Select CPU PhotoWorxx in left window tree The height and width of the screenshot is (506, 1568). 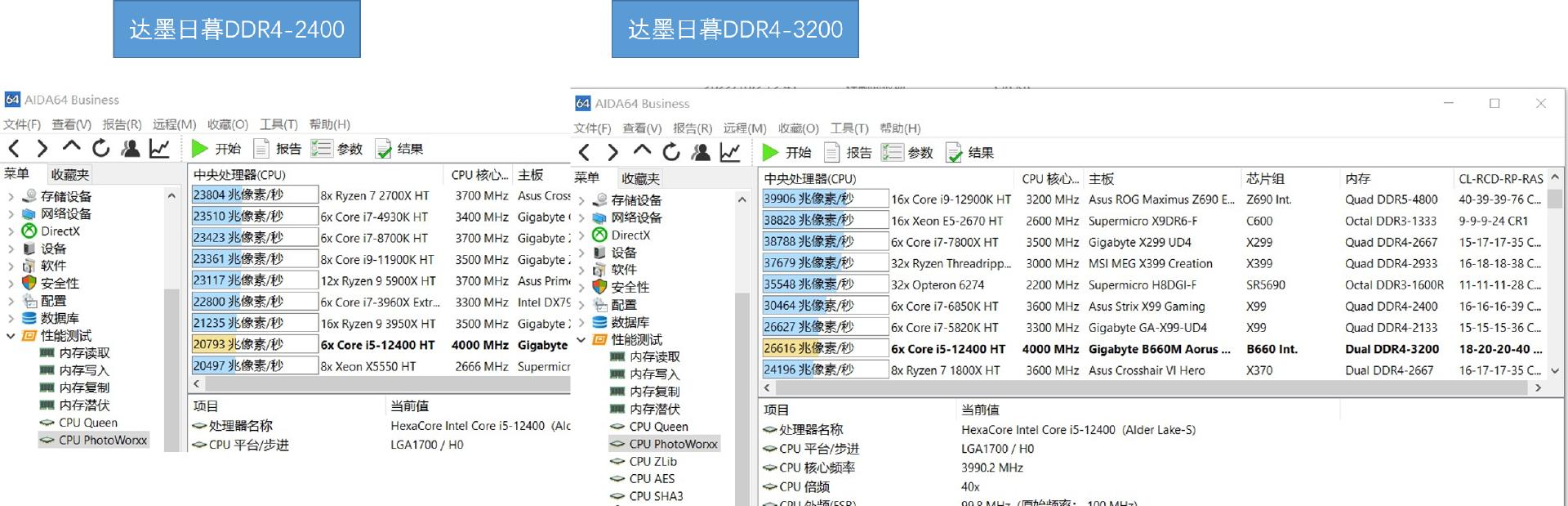pos(94,440)
